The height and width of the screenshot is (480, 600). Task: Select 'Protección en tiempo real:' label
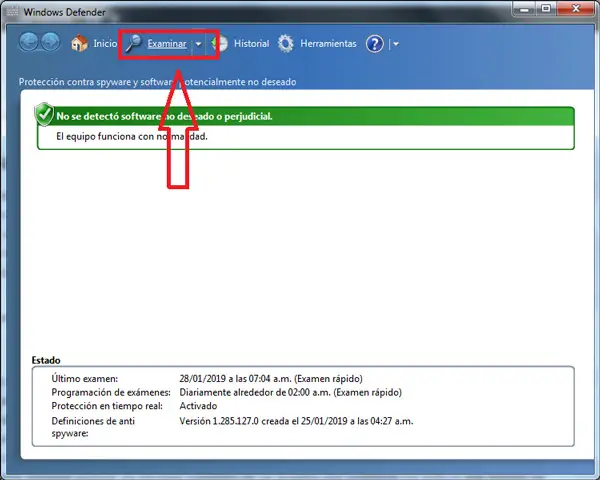coord(107,406)
